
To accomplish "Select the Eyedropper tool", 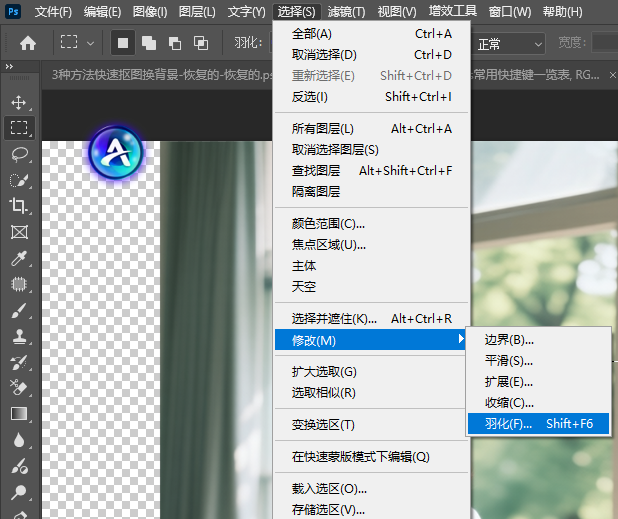I will point(18,259).
